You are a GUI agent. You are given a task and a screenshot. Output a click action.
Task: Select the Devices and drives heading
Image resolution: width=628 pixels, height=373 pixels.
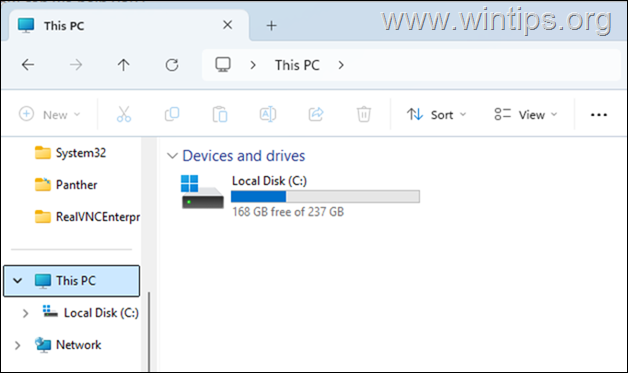coord(244,155)
